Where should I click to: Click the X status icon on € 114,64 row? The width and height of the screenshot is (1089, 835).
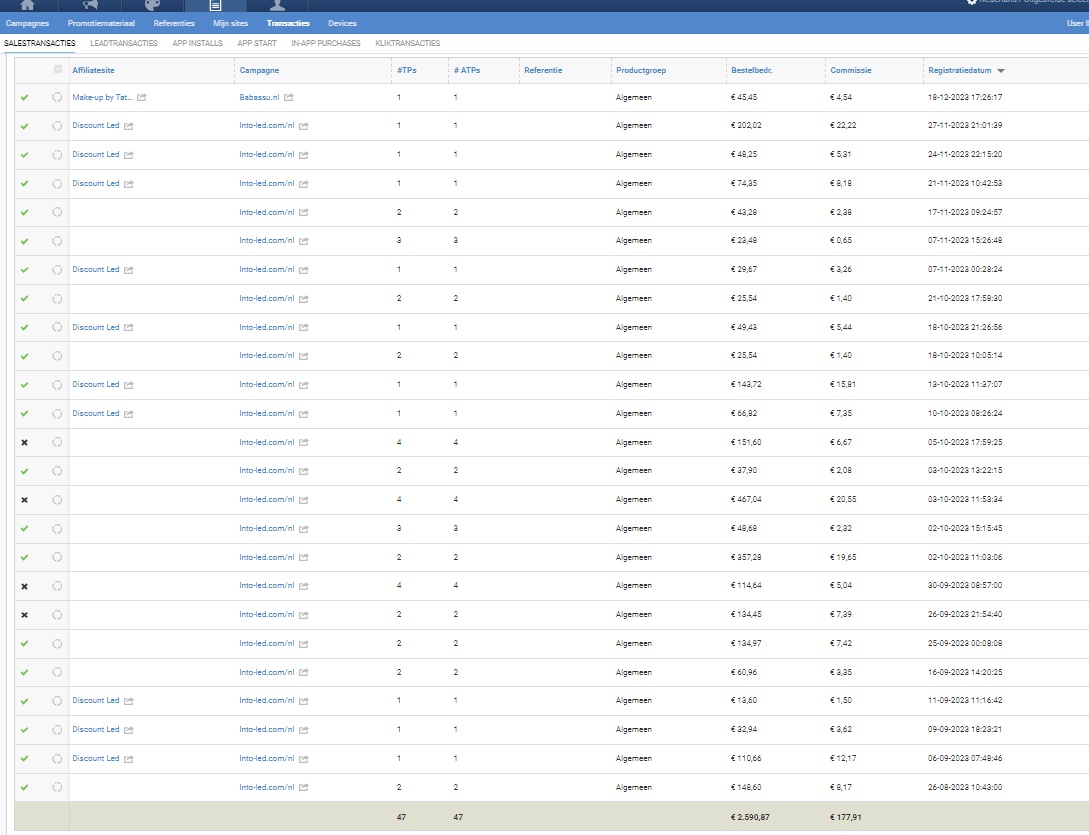point(25,586)
